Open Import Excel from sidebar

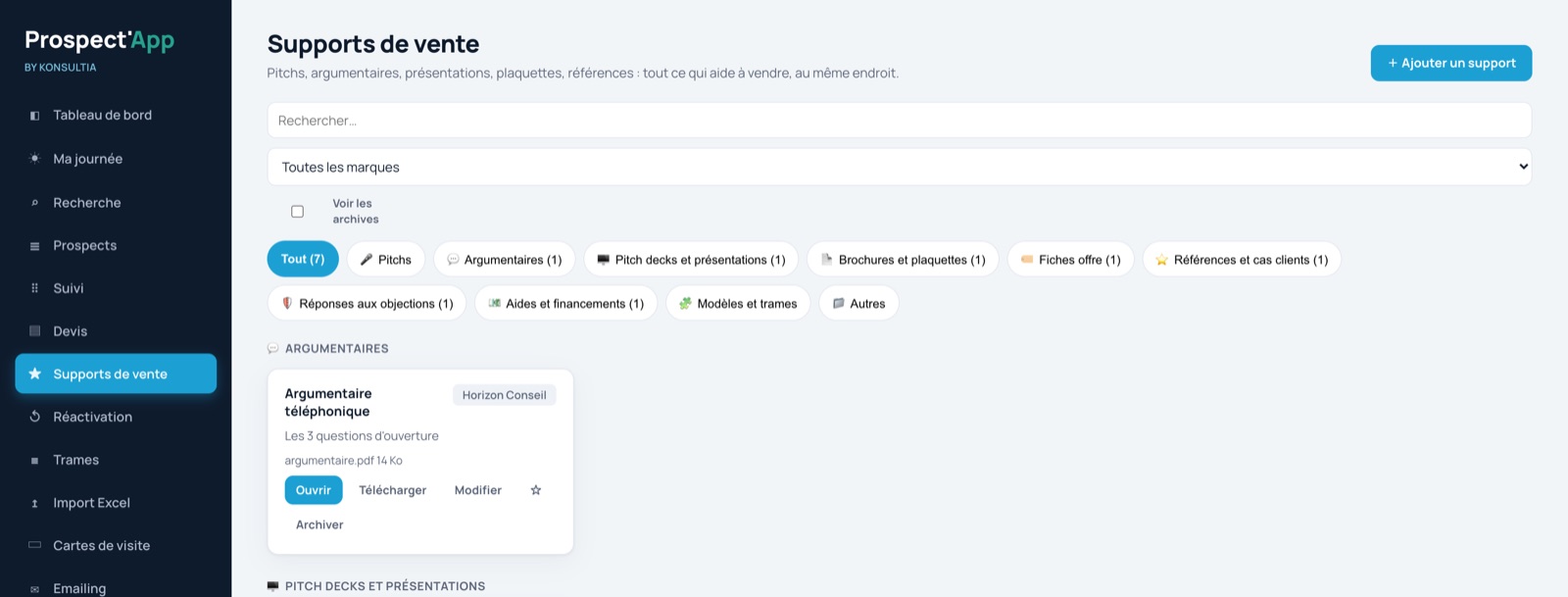click(116, 503)
